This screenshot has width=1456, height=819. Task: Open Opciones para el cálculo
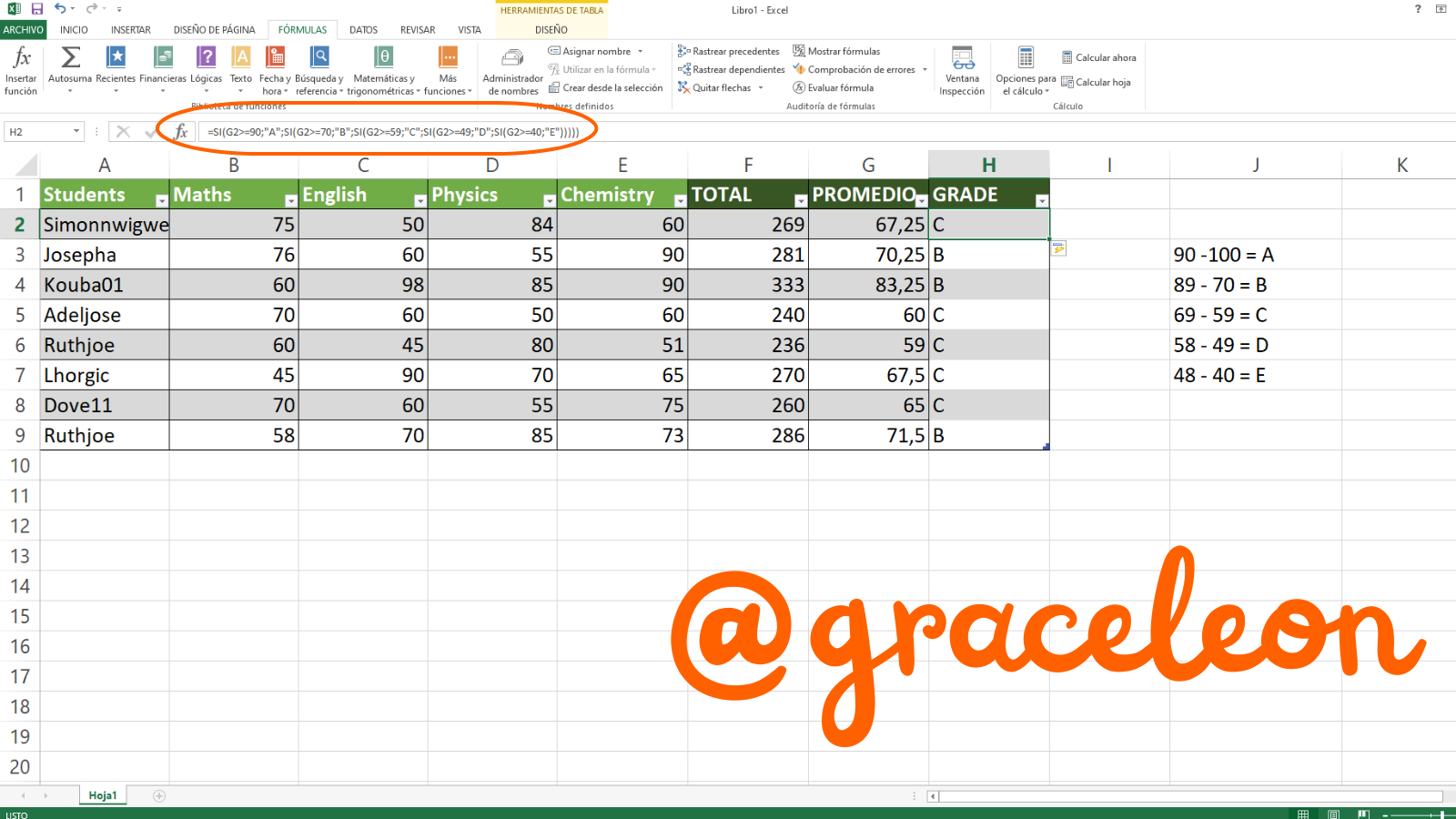tap(1026, 71)
